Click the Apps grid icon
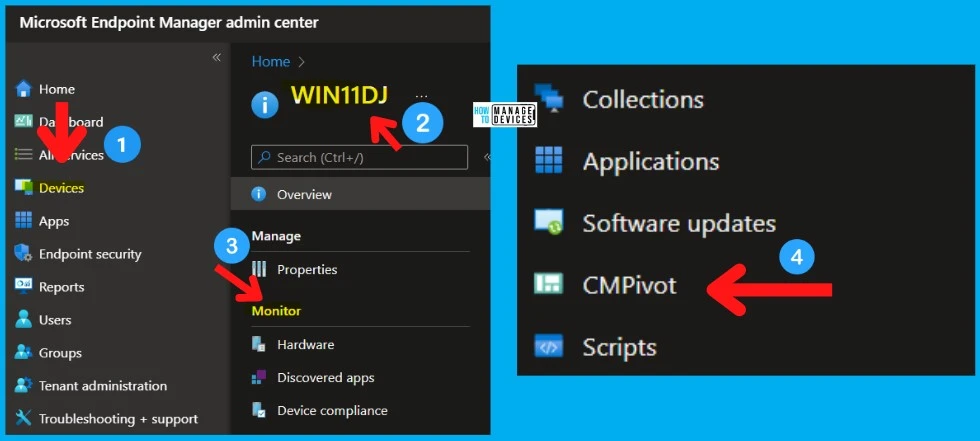The image size is (980, 441). click(23, 220)
